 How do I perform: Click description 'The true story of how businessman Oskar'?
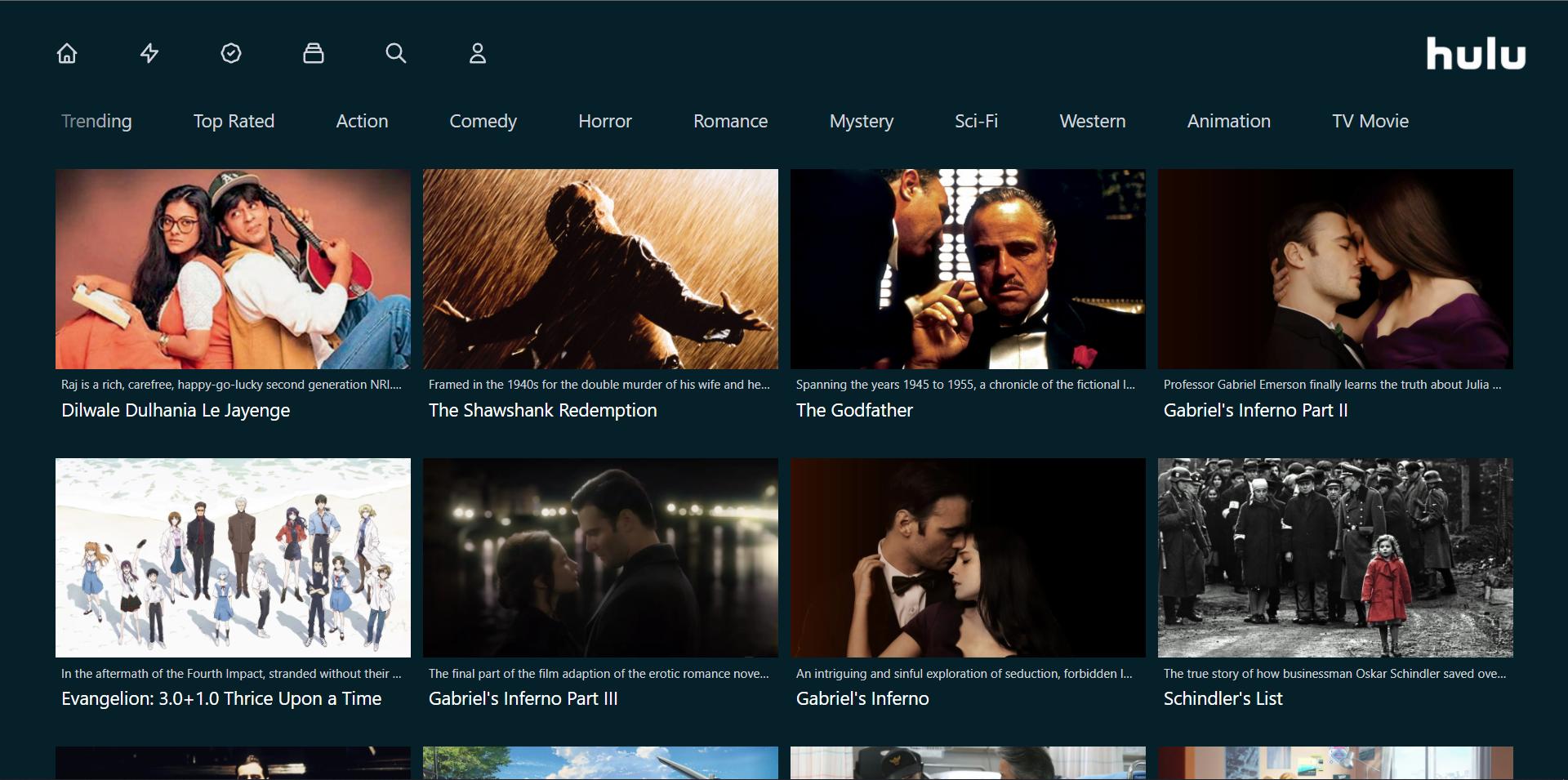(x=1334, y=674)
